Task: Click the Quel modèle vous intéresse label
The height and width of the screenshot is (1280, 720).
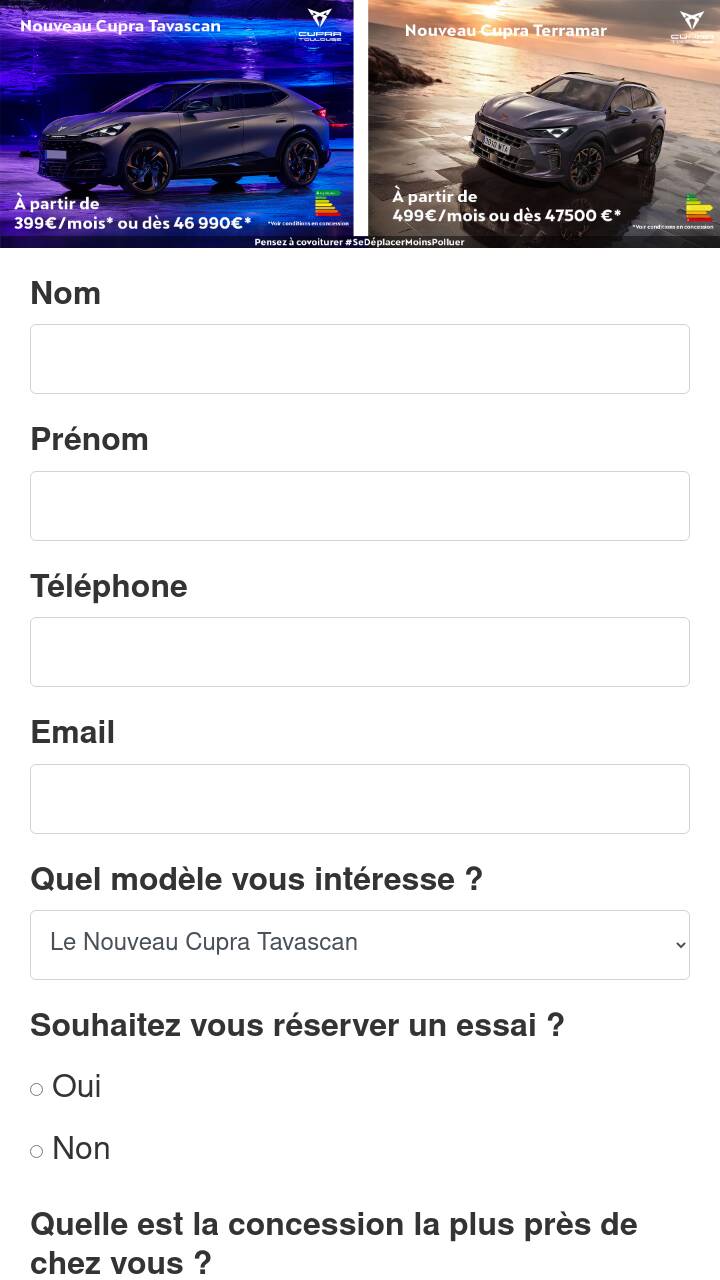Action: click(x=256, y=879)
